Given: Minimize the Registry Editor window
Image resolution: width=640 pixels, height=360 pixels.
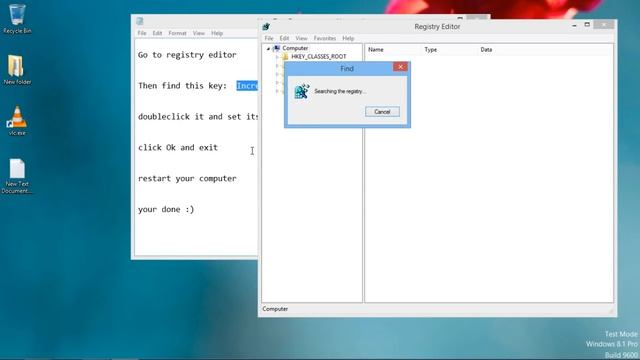Looking at the screenshot, I should point(574,25).
